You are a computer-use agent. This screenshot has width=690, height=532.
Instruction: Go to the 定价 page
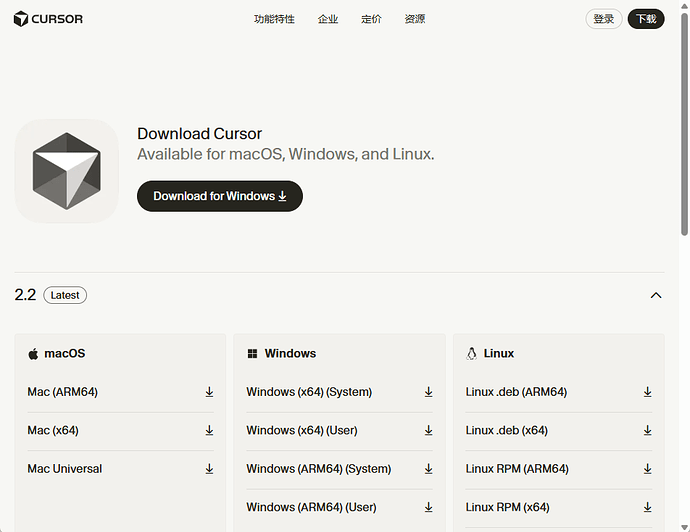(371, 19)
